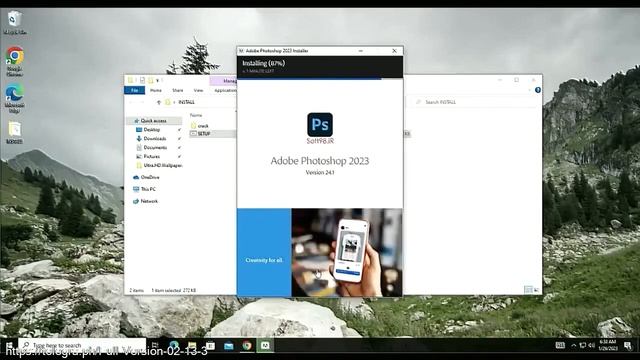Click the volume speaker tray icon
The height and width of the screenshot is (360, 640).
coord(591,345)
